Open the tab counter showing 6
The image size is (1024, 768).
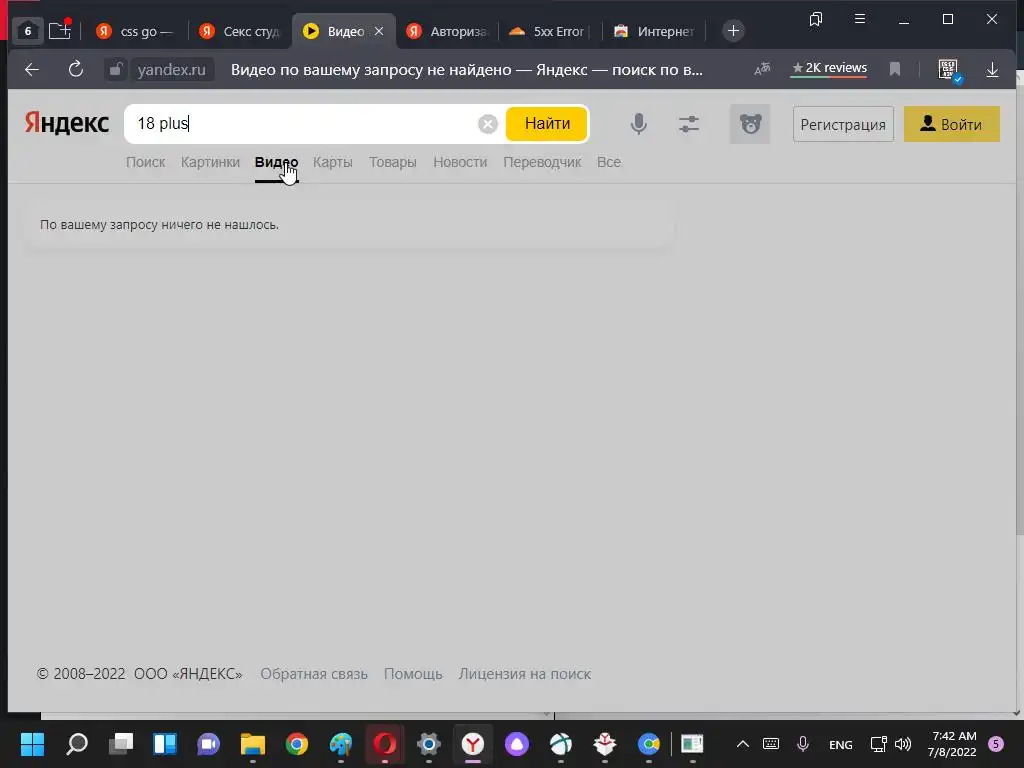27,31
